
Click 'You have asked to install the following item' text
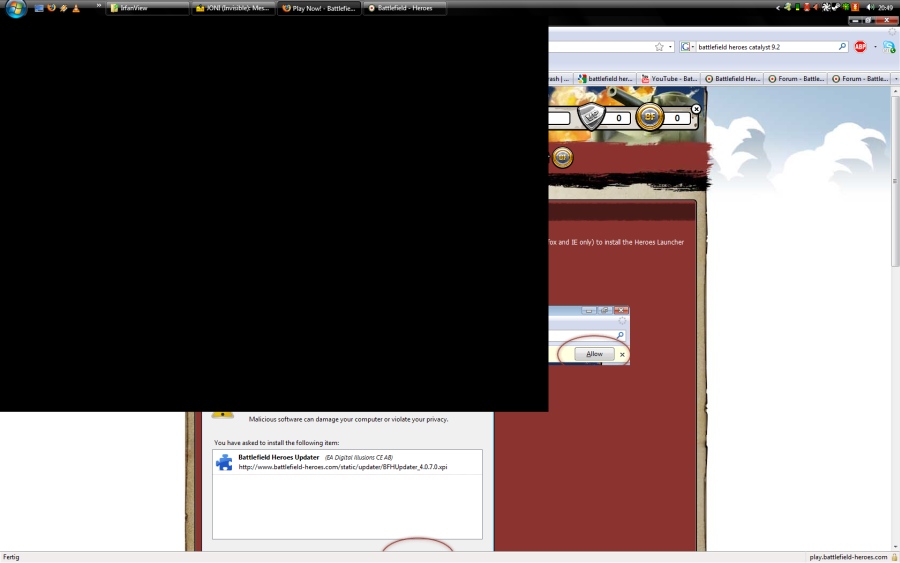(x=277, y=443)
